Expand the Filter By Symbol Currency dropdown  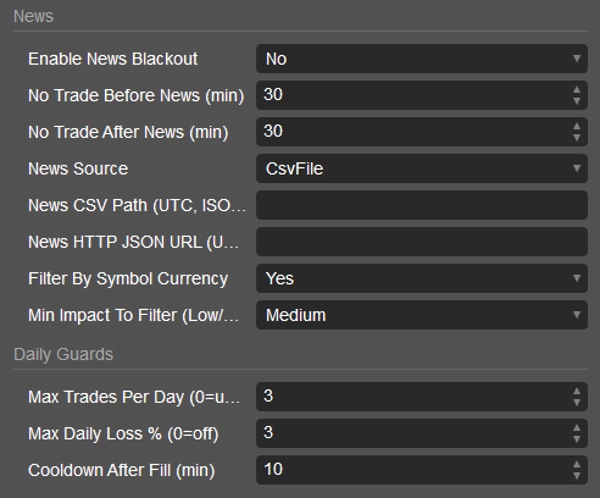(421, 279)
